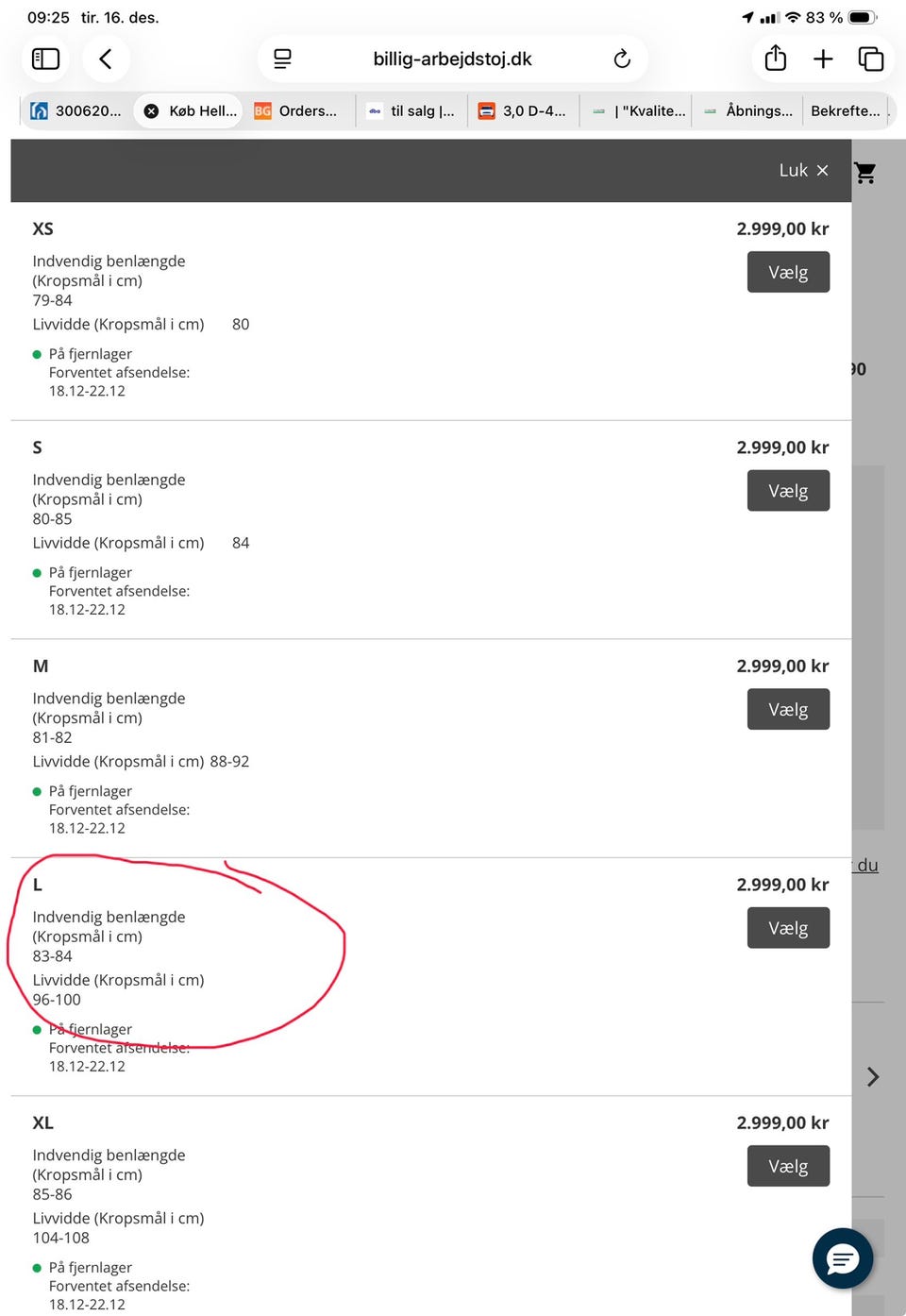Go back with the back arrow
Screen dimensions: 906x1316
point(106,59)
